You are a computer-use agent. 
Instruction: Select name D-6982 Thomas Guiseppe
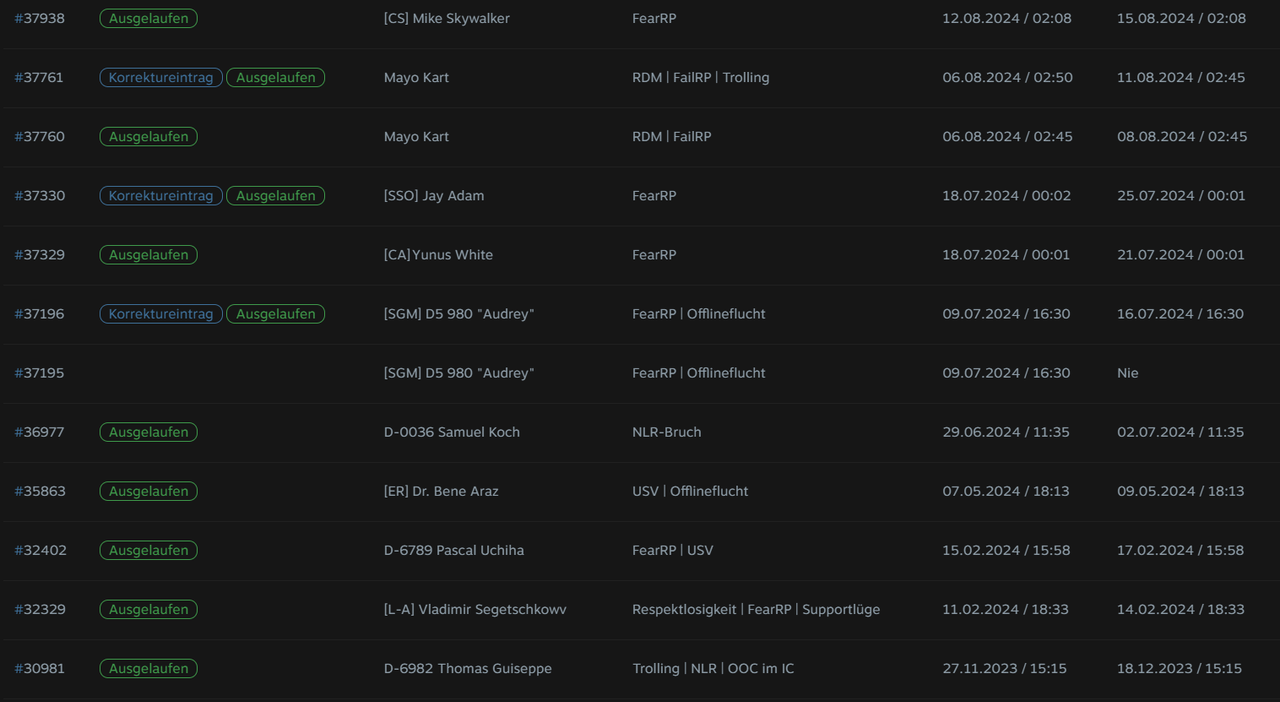467,667
